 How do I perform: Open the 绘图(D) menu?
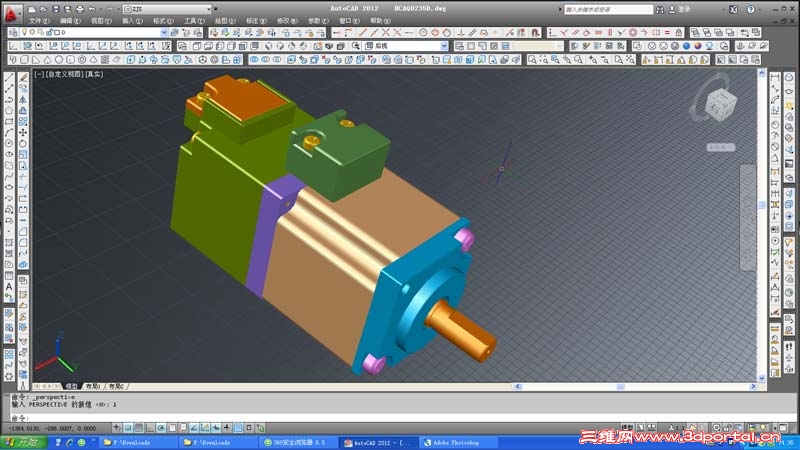(x=225, y=21)
